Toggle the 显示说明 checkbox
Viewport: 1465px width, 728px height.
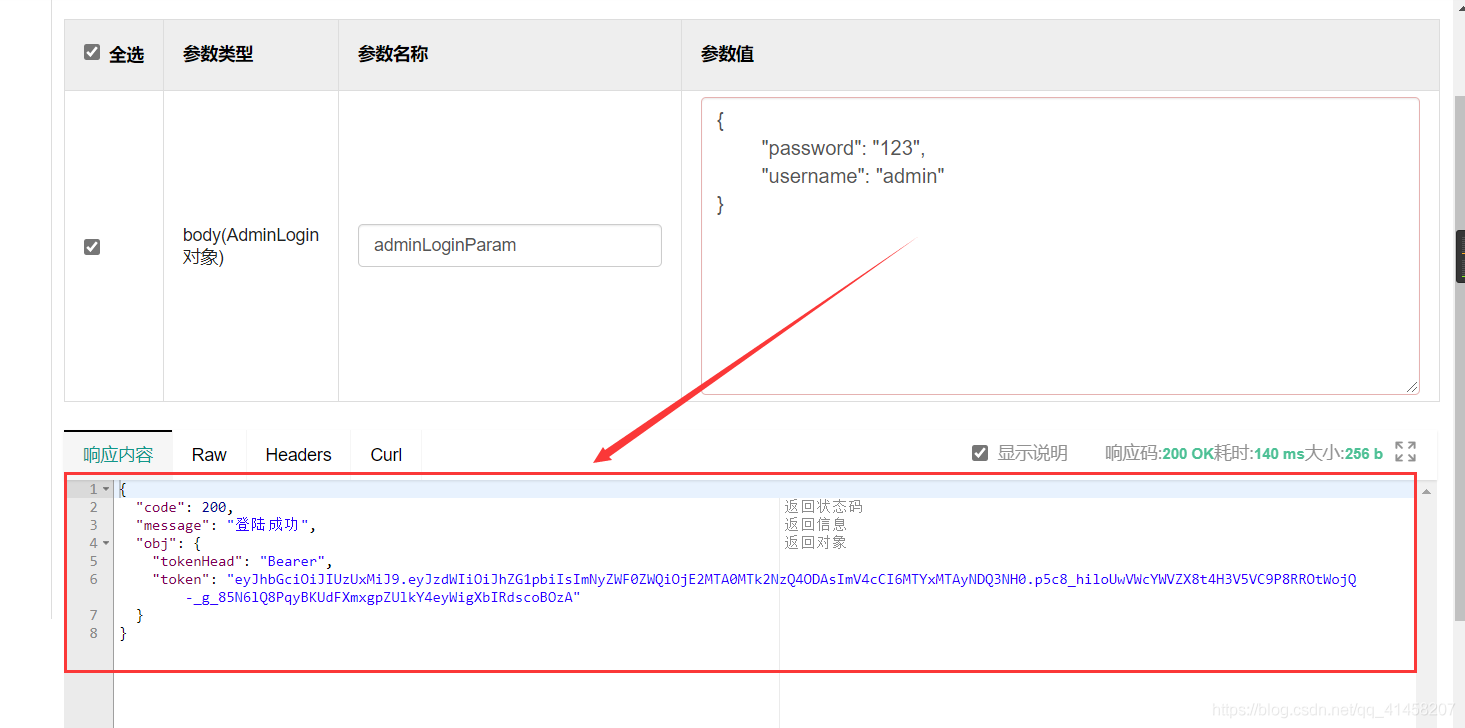980,453
